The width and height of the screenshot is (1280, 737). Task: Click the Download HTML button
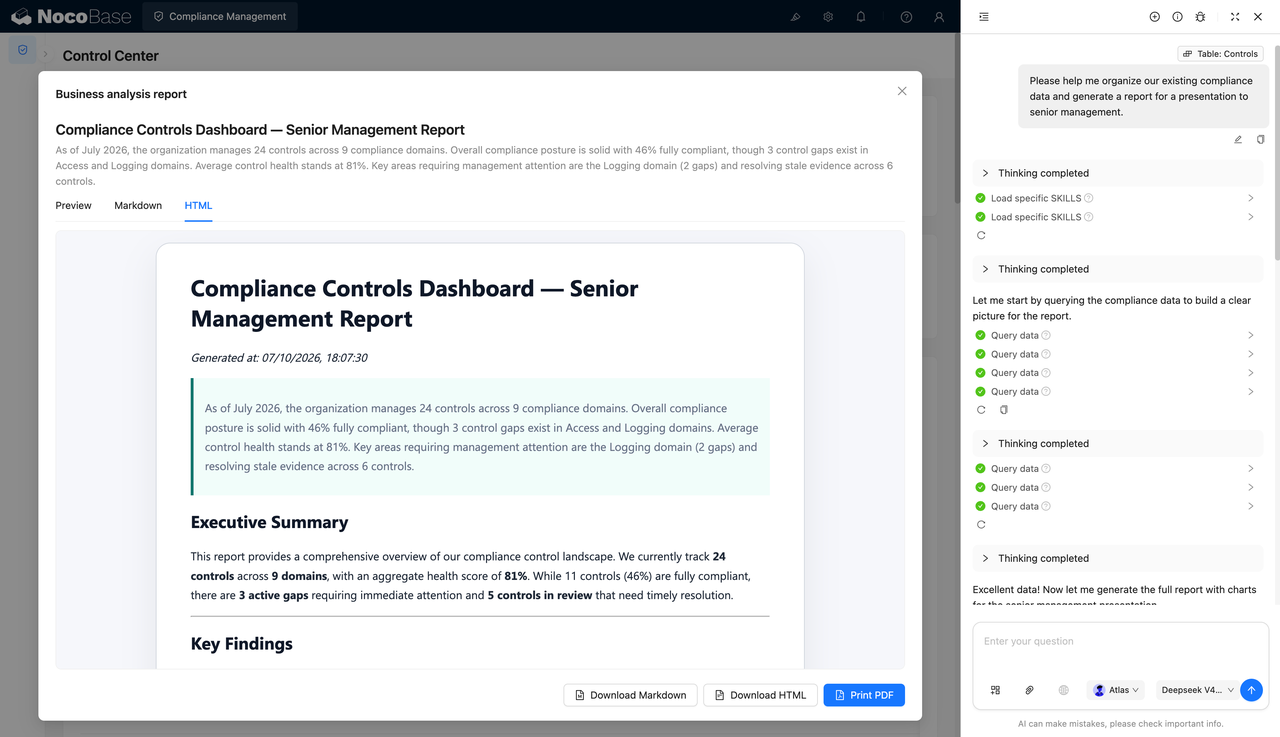(x=760, y=695)
